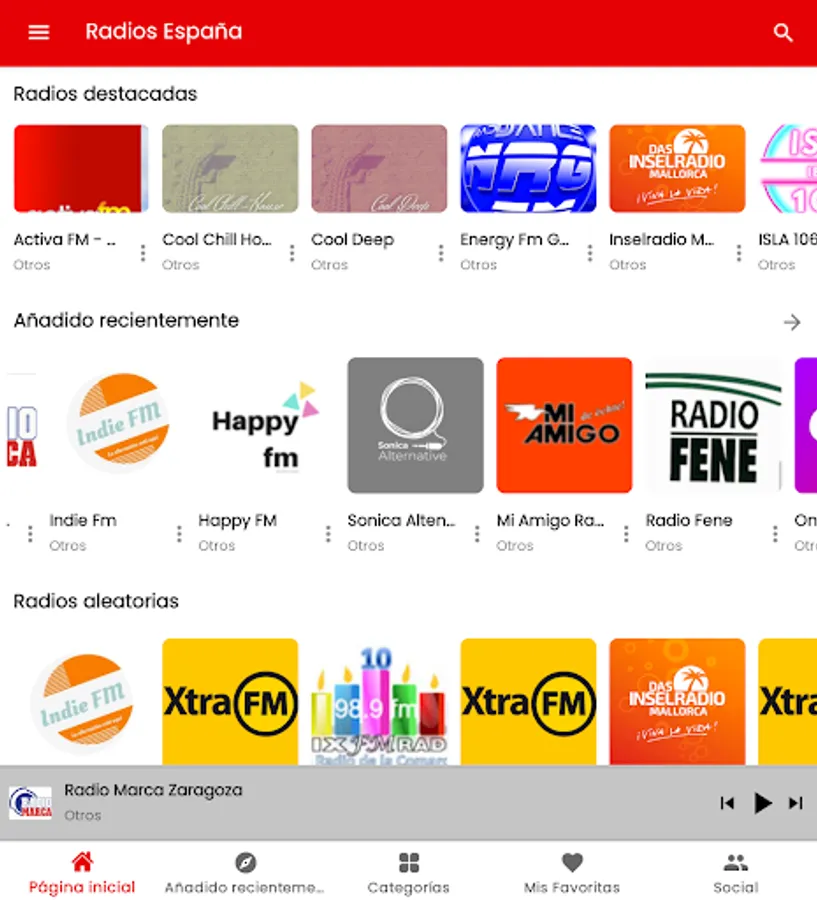The width and height of the screenshot is (817, 900).
Task: Go to Página inicial tab
Action: (x=82, y=872)
